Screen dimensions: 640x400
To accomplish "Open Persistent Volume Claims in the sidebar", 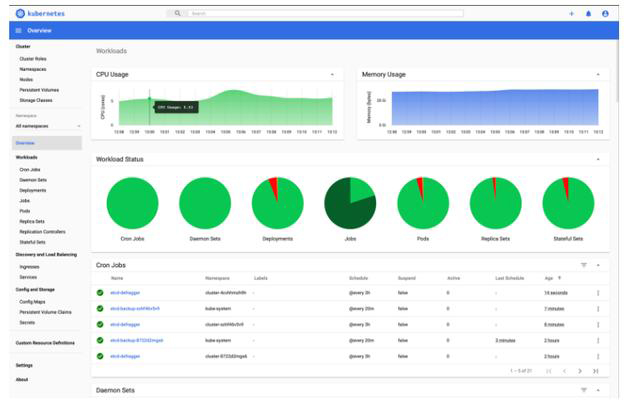I will pyautogui.click(x=45, y=312).
